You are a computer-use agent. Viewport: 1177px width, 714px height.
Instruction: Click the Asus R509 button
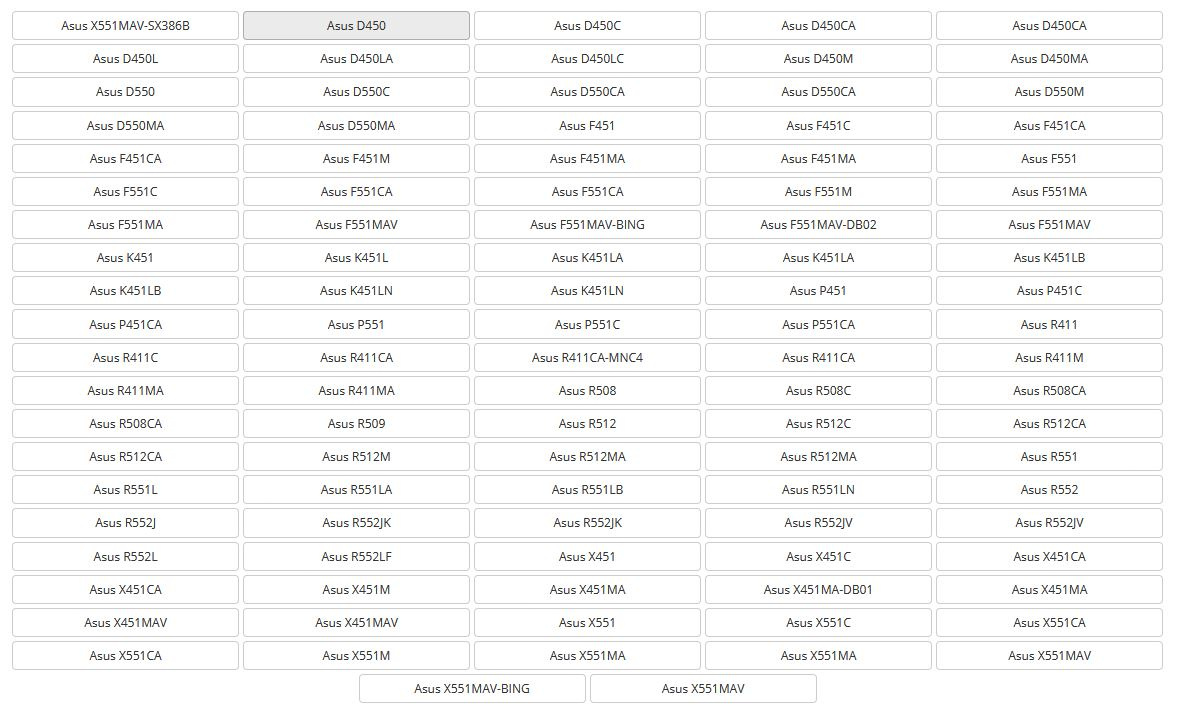[x=356, y=424]
